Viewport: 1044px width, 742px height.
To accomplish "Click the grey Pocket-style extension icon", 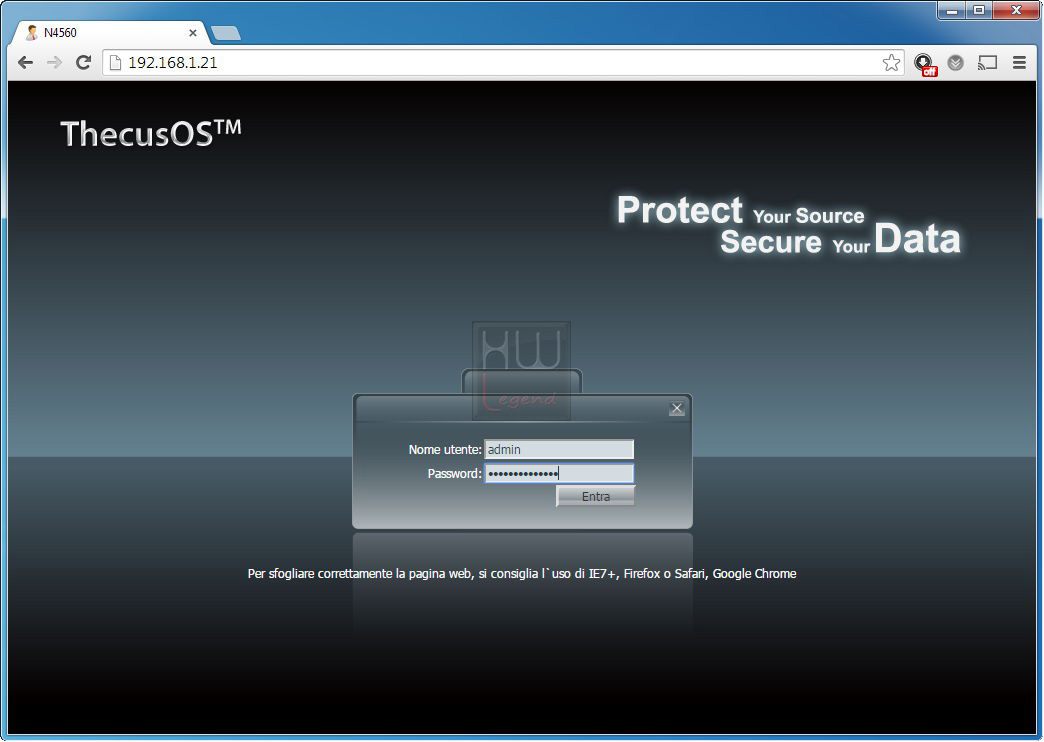I will coord(955,63).
